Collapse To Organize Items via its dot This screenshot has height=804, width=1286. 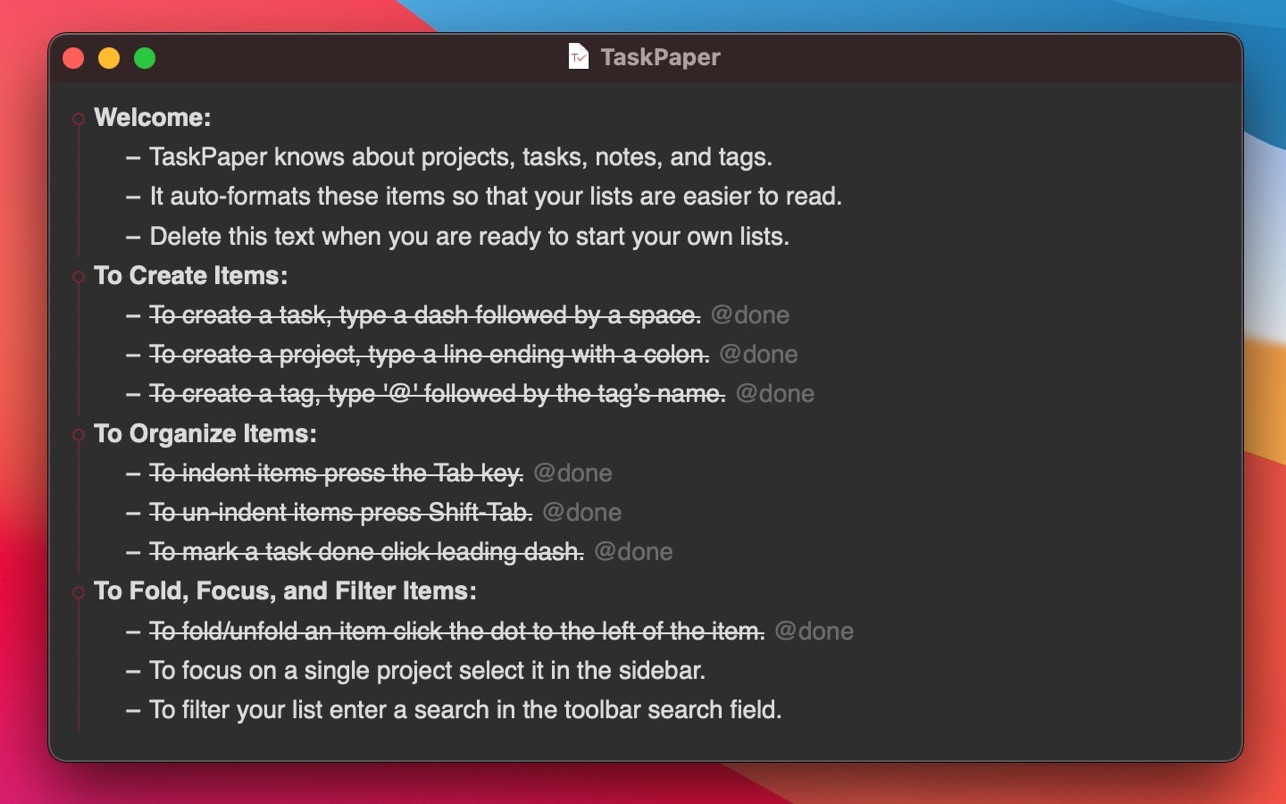pyautogui.click(x=78, y=435)
